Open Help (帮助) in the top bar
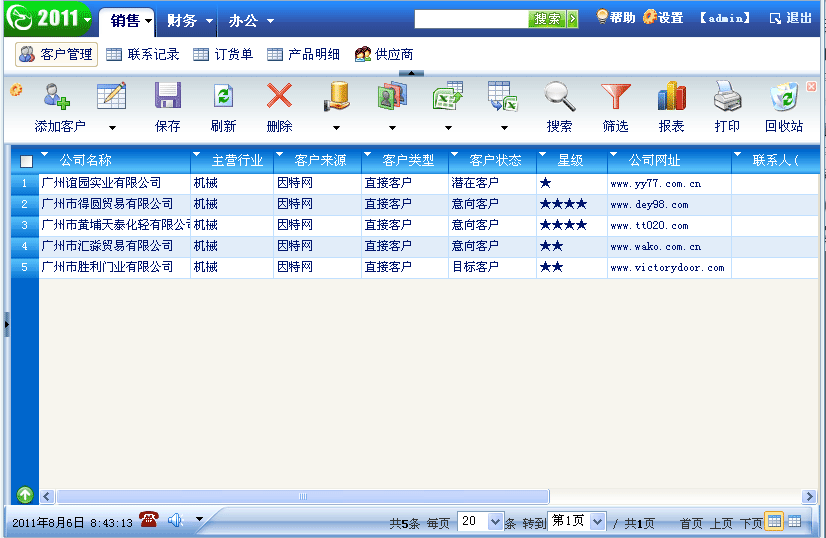 tap(615, 17)
